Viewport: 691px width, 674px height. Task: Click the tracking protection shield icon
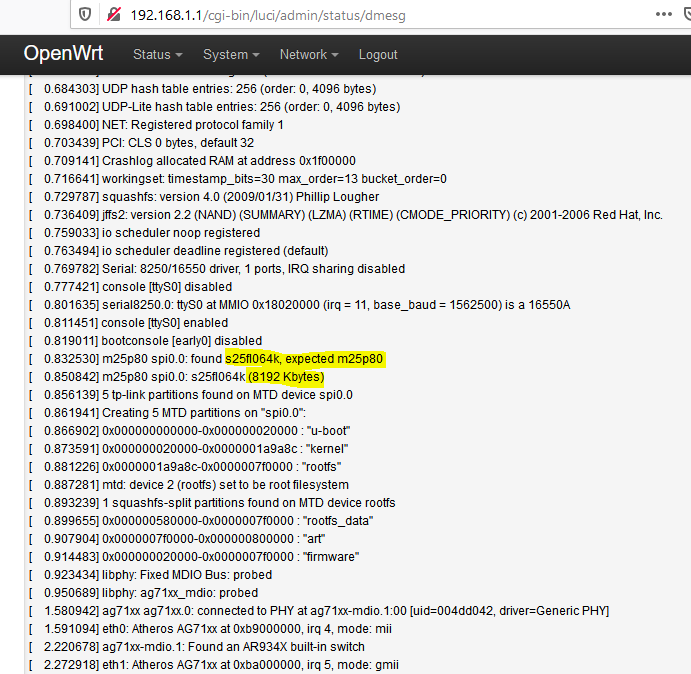pos(85,15)
